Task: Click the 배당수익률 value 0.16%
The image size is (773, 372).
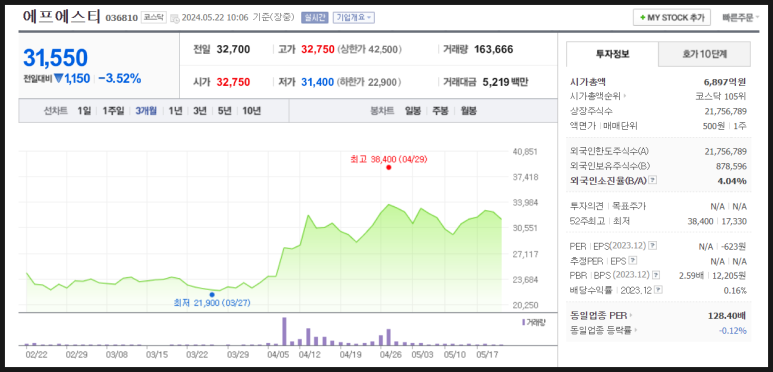Action: coord(735,290)
